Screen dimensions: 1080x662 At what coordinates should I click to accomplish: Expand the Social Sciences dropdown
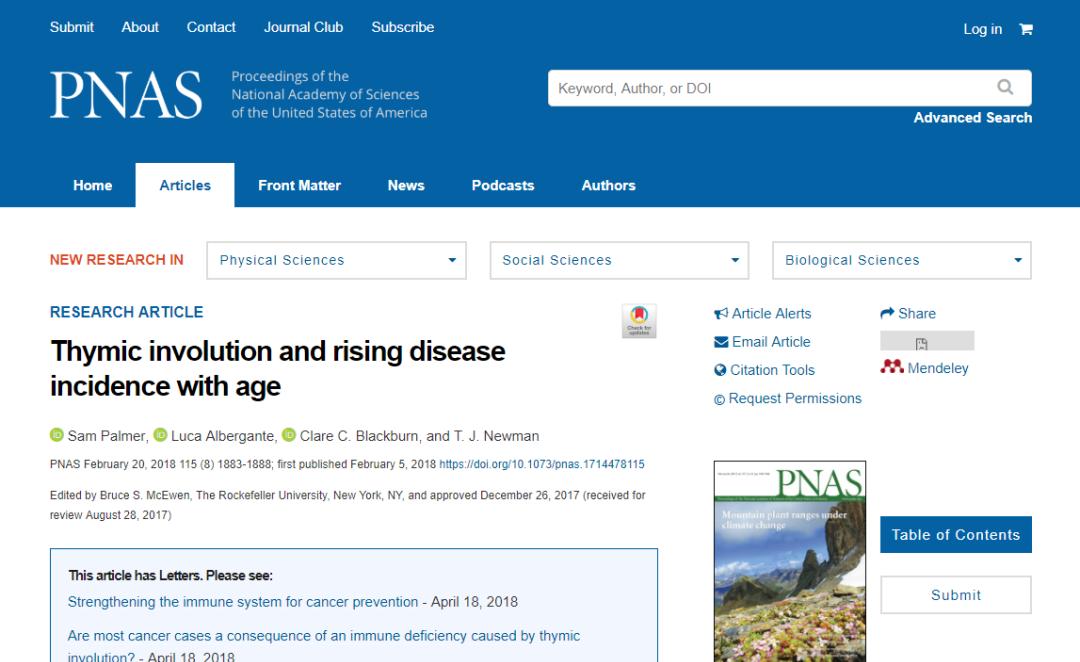tap(620, 260)
